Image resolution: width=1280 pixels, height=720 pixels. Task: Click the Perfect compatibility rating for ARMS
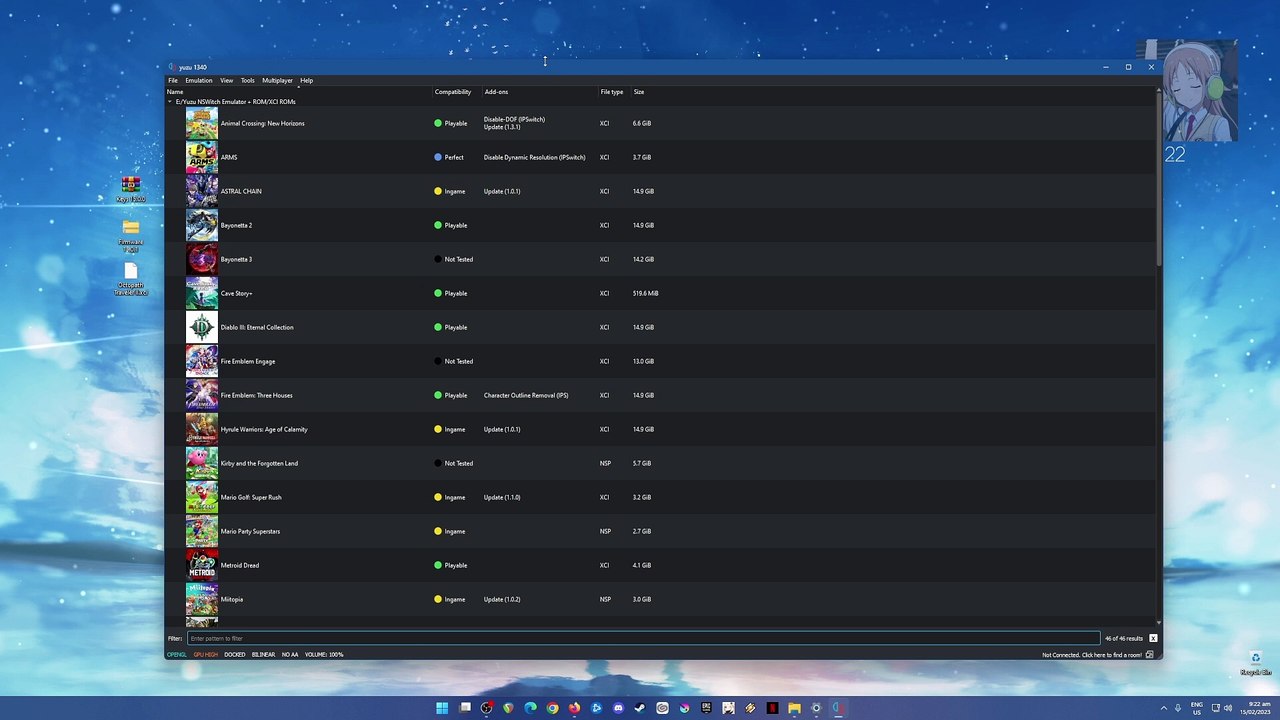pos(449,158)
